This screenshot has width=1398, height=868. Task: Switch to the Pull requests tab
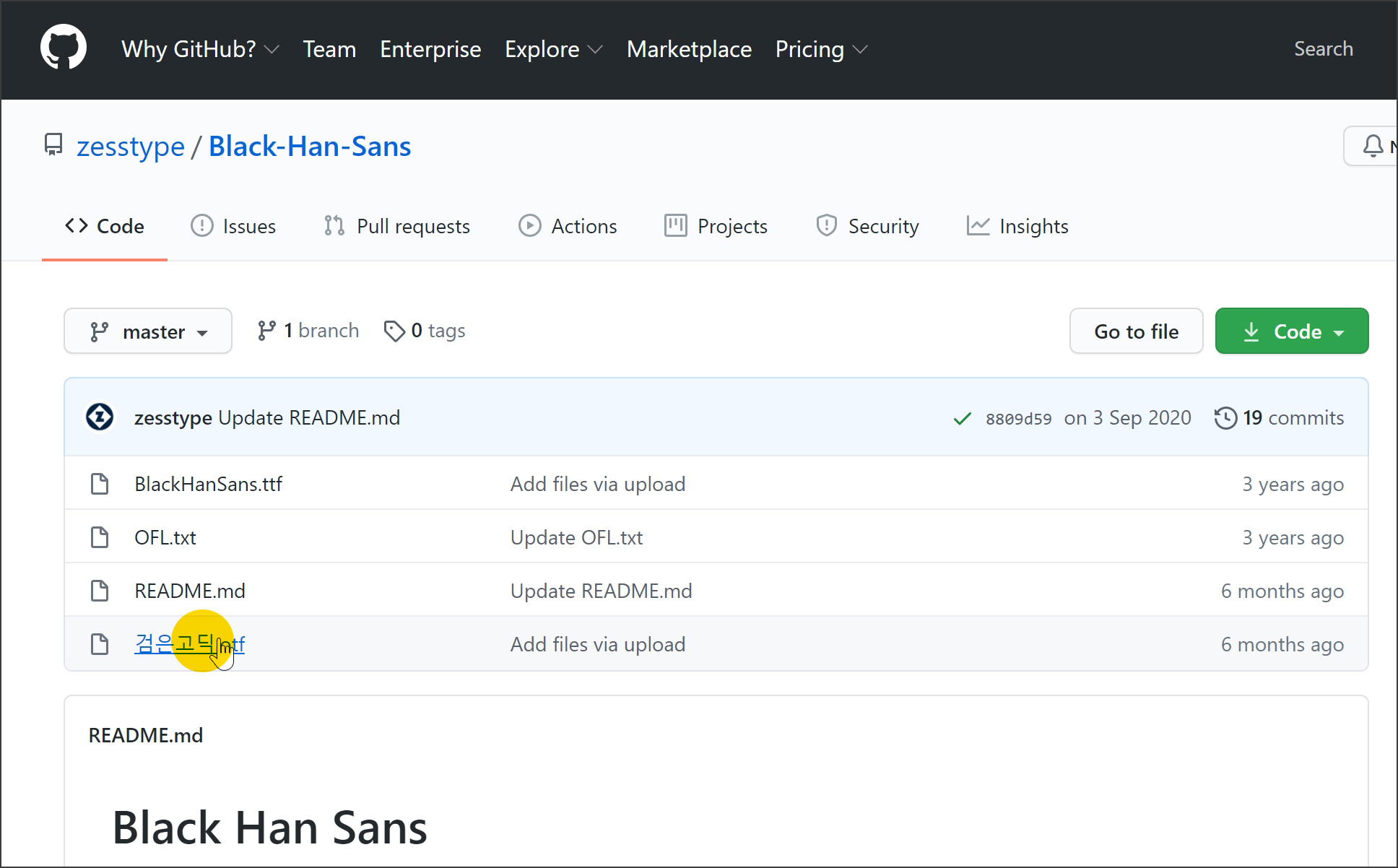point(396,226)
